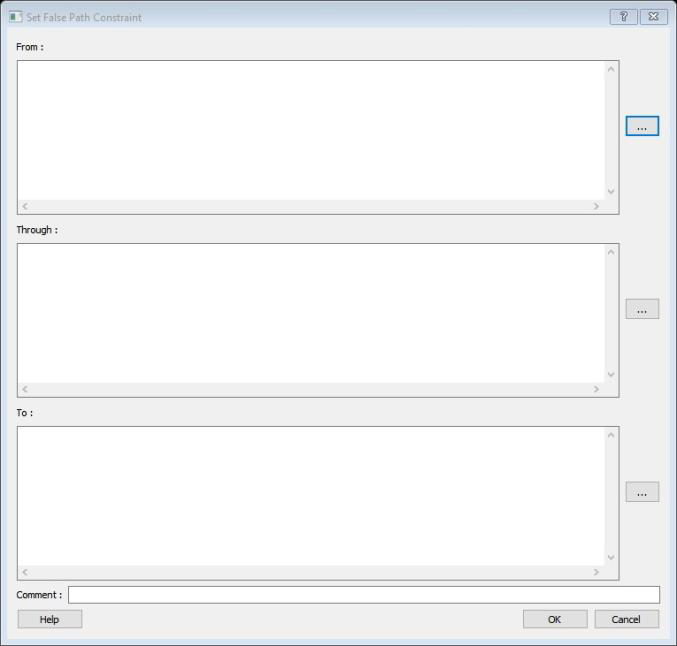Click the right arrow of From horizontal scrollbar
This screenshot has width=677, height=646.
[x=596, y=206]
